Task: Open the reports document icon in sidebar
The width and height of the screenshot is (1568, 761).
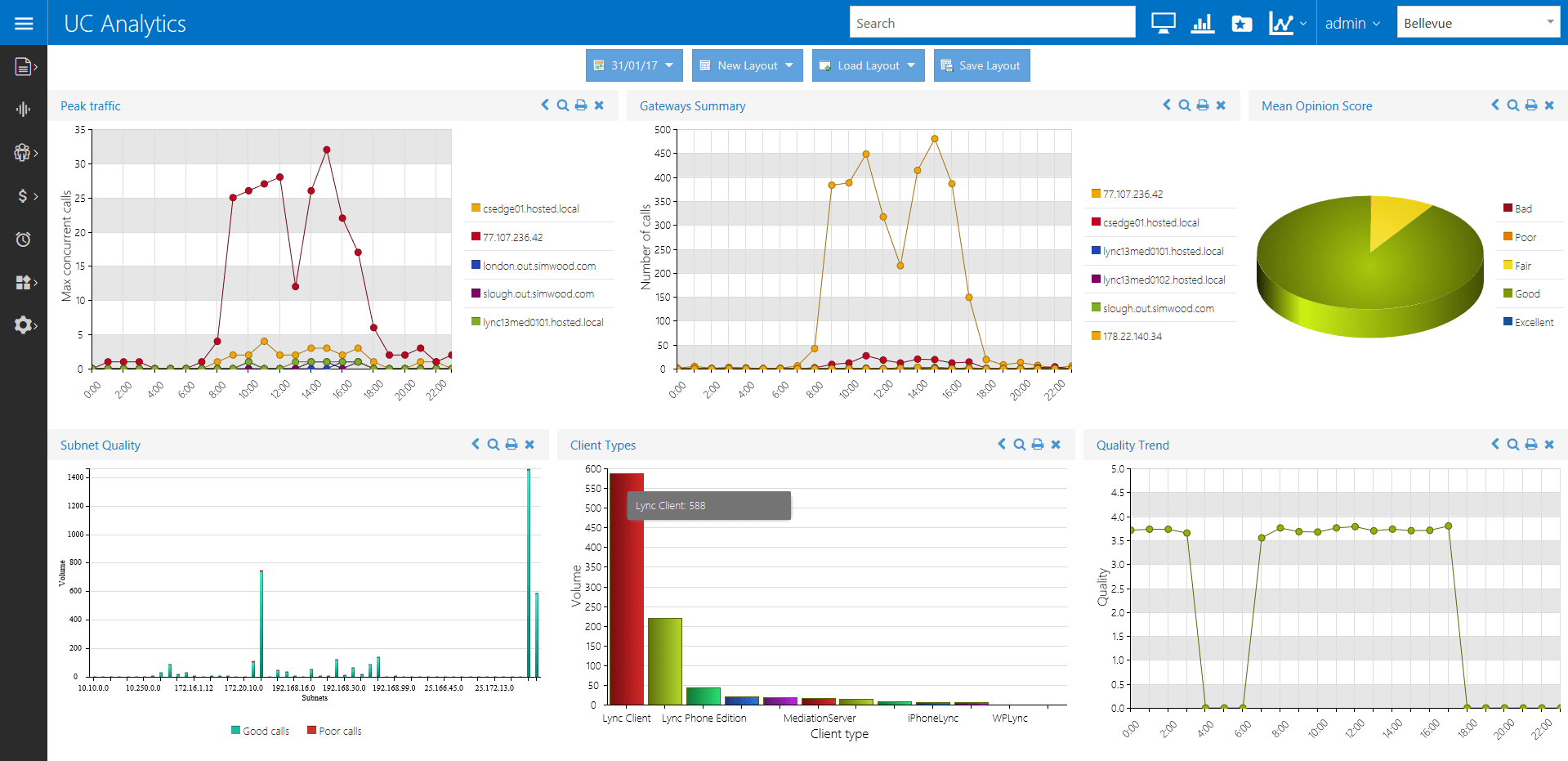Action: [x=24, y=66]
